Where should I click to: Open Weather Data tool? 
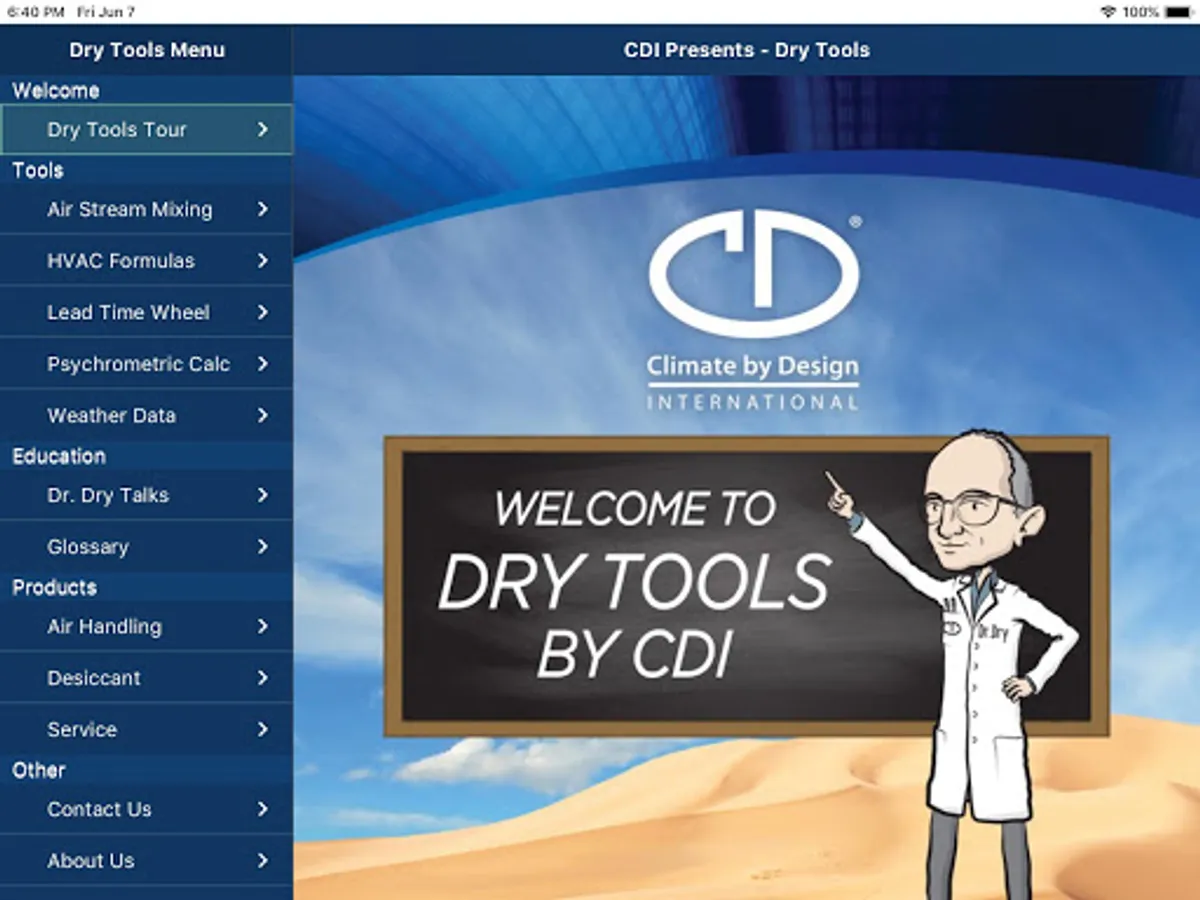point(146,415)
